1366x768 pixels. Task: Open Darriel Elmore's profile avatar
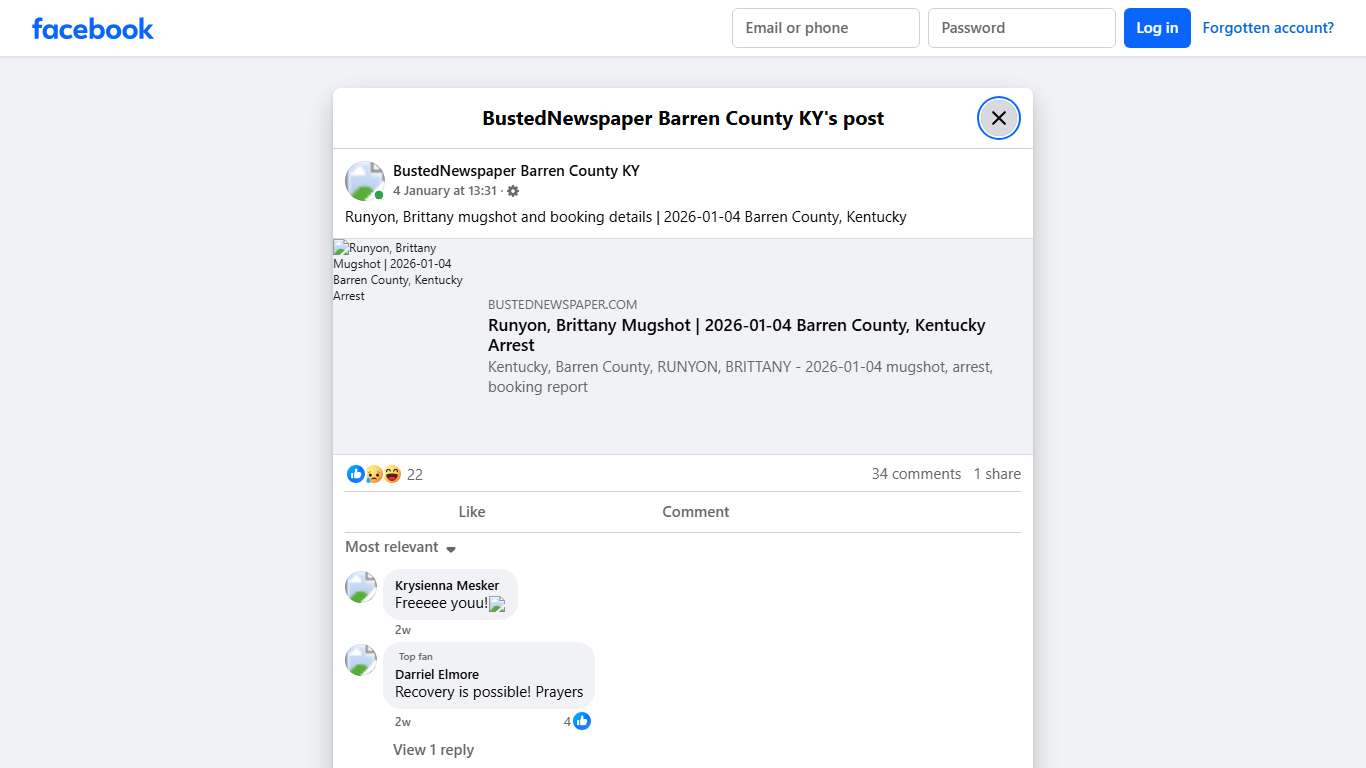[x=361, y=660]
